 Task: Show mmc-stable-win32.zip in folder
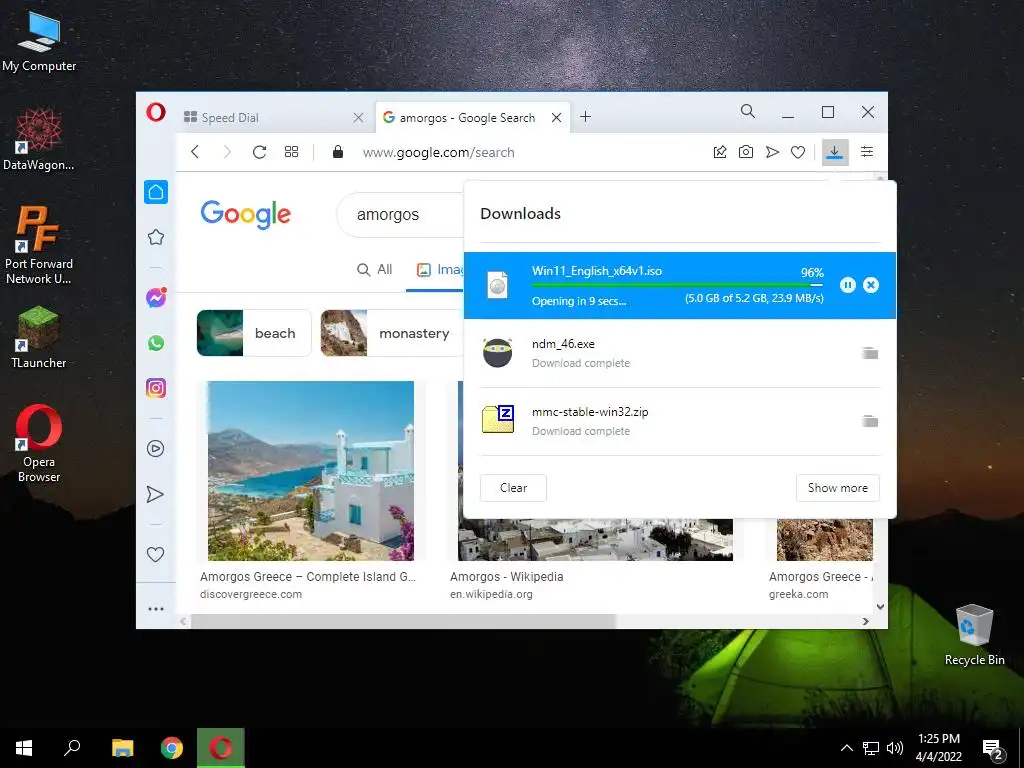click(x=869, y=421)
